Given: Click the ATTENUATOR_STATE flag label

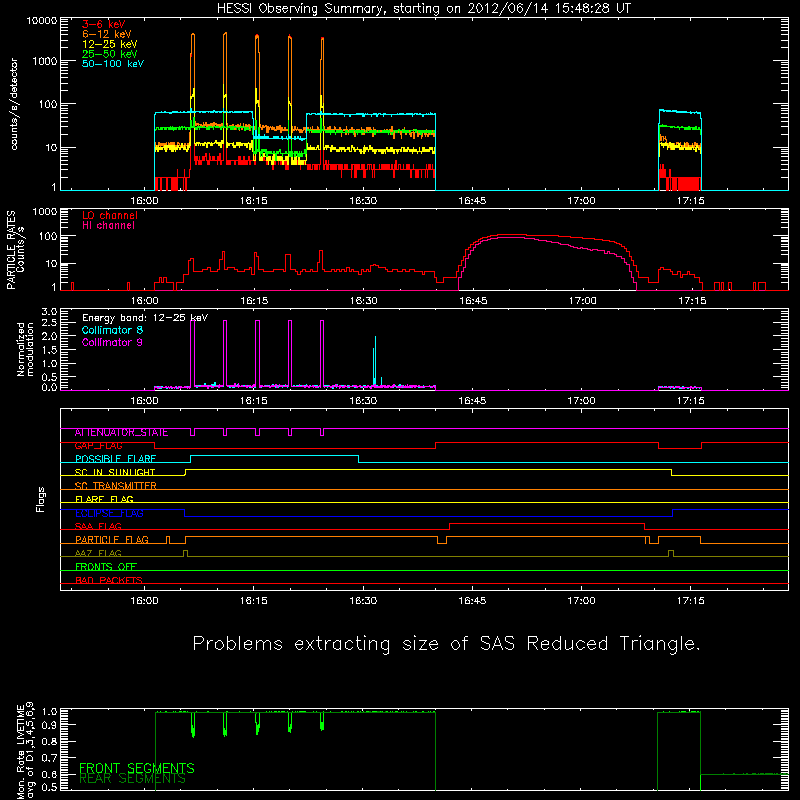Looking at the screenshot, I should pos(121,433).
